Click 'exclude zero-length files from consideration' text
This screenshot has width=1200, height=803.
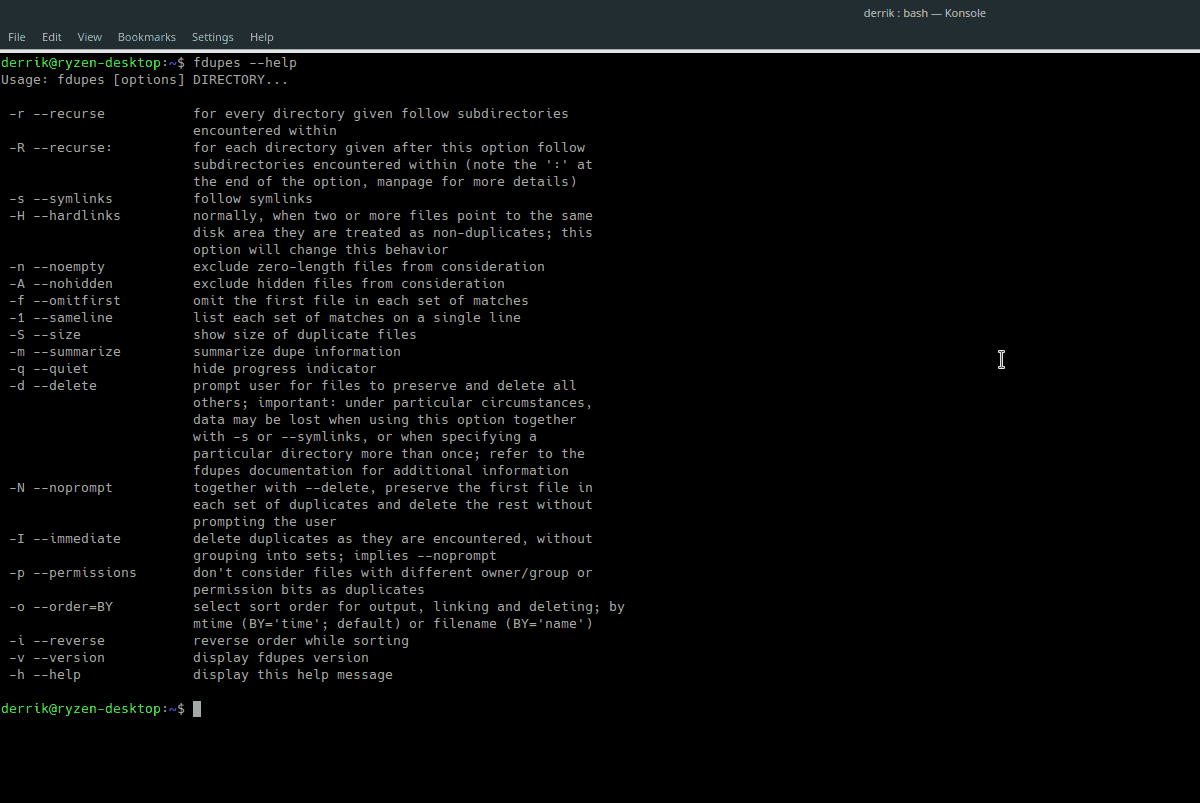[x=369, y=267]
